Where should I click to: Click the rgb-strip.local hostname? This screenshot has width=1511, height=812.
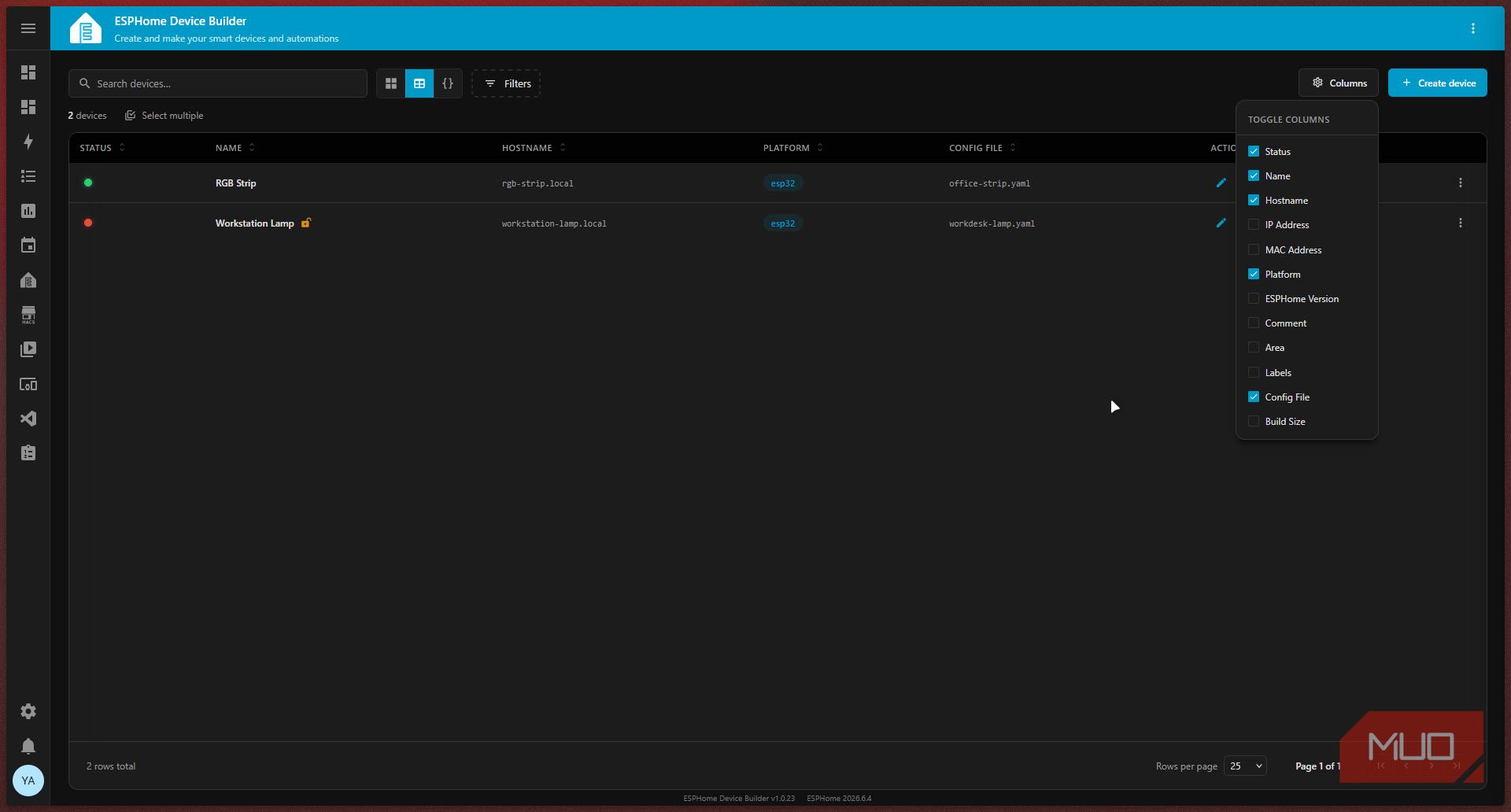pos(538,183)
